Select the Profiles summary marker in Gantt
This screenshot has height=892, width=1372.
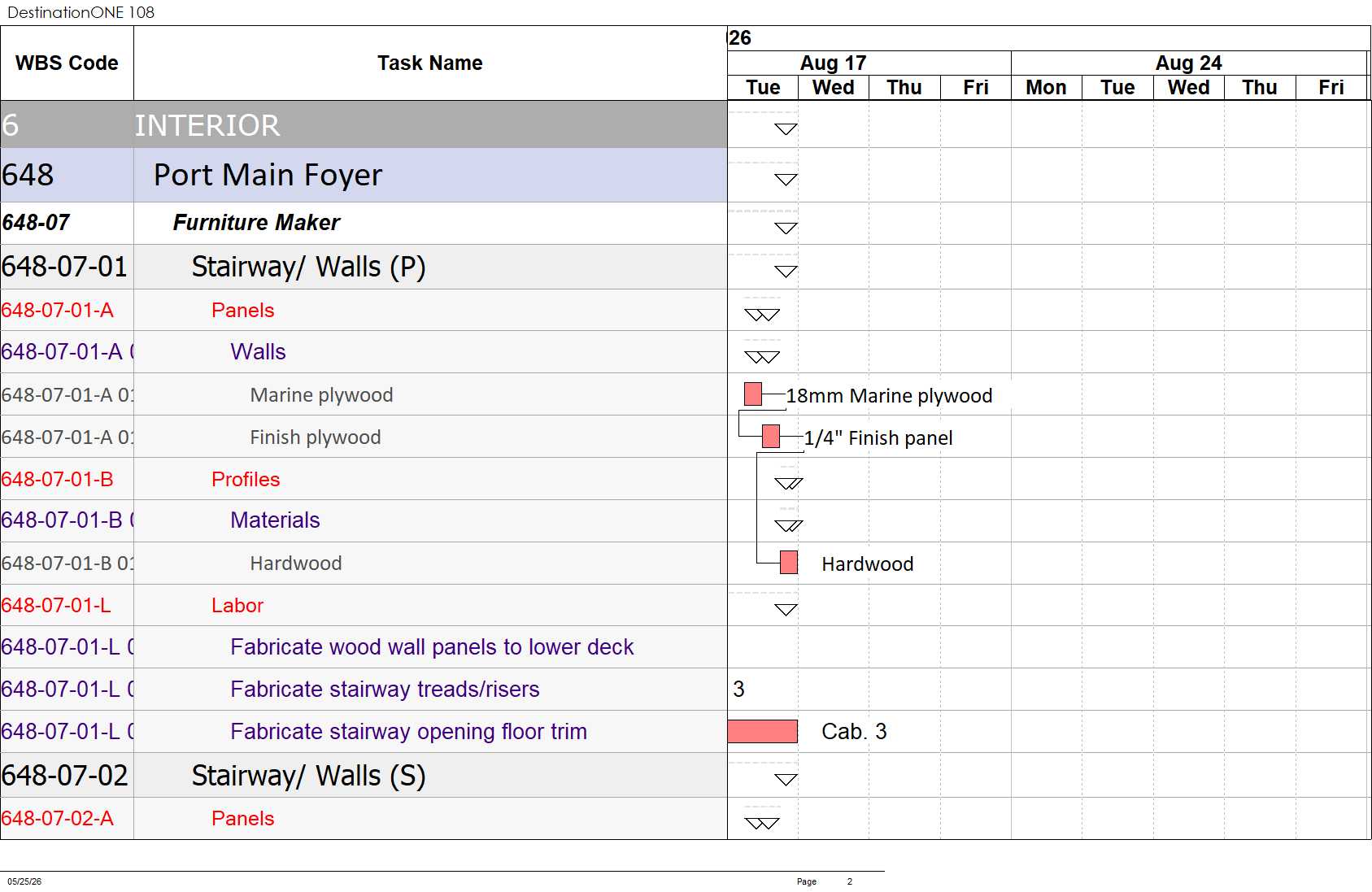[x=789, y=484]
